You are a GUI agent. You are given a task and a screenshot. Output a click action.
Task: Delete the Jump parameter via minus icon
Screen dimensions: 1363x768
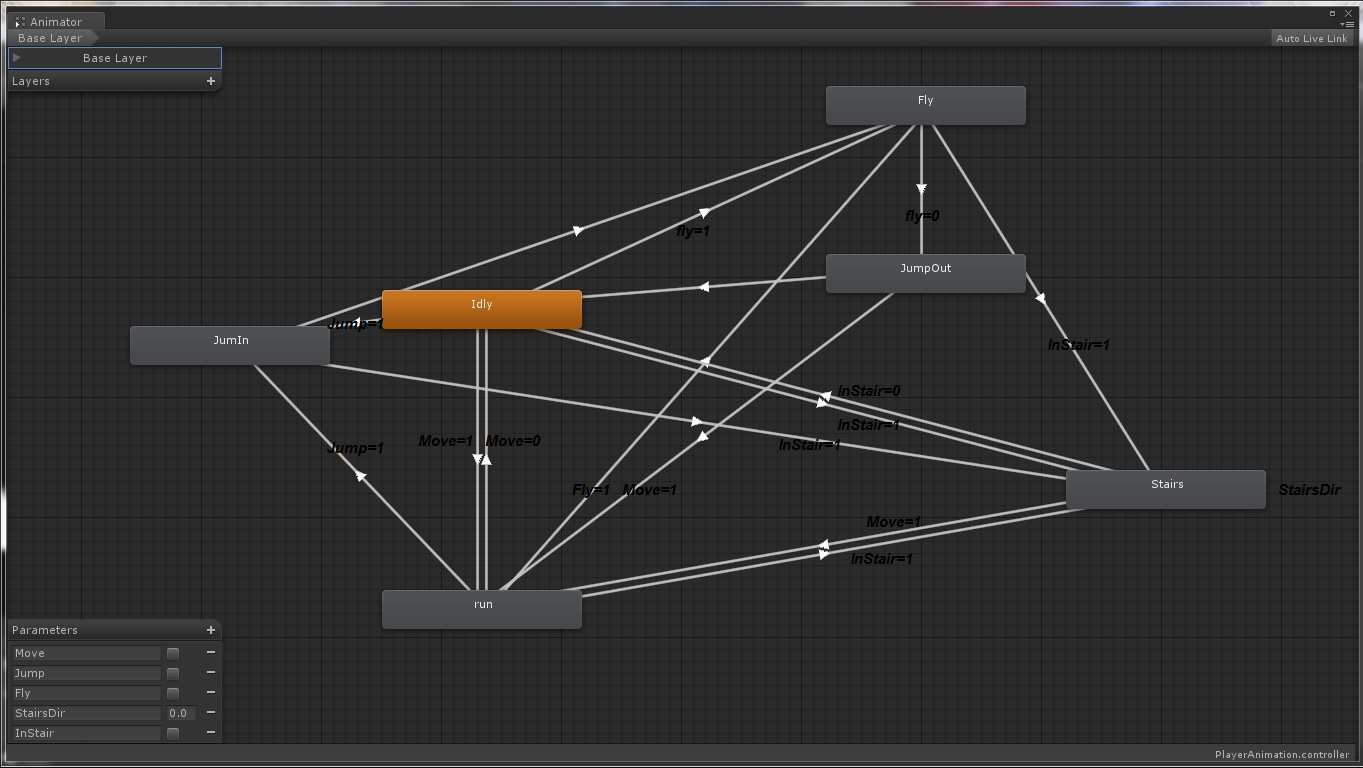210,673
